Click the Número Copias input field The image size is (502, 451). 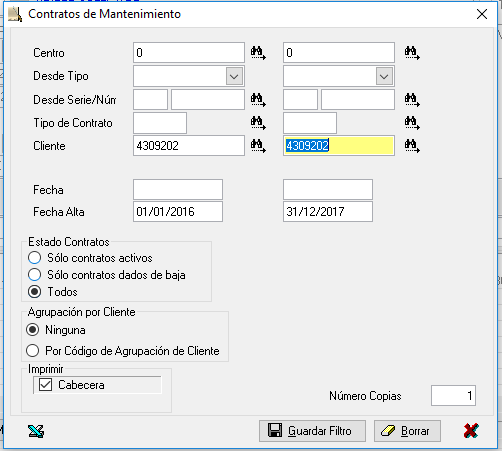click(453, 396)
